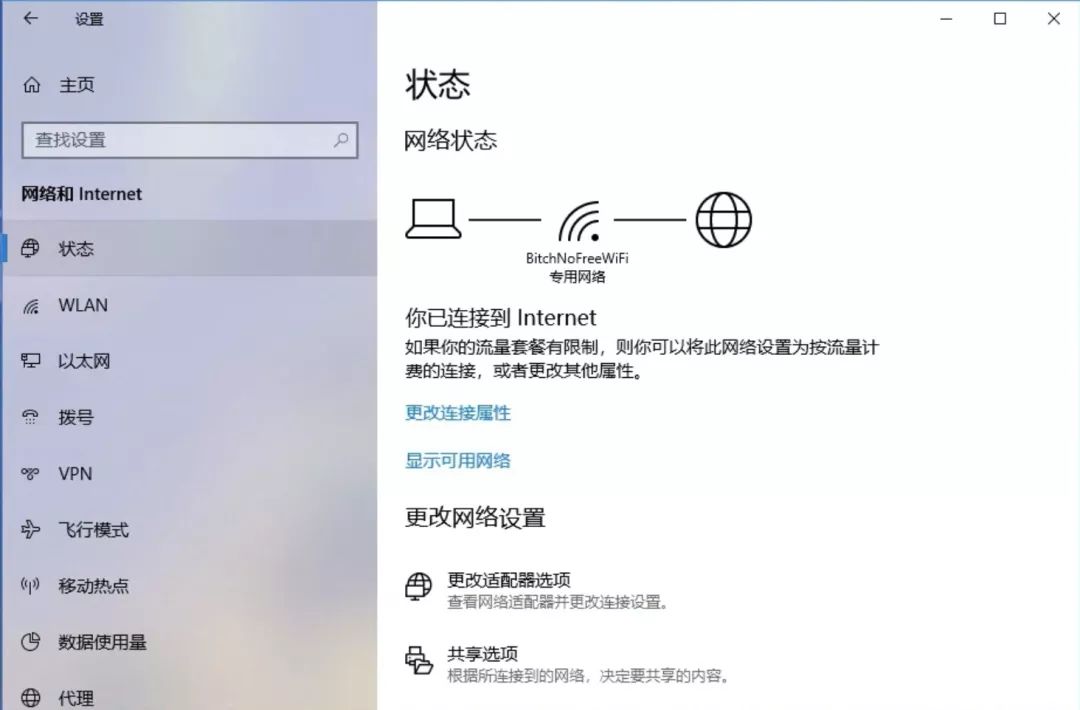This screenshot has width=1080, height=710.
Task: Open 更改适配器选项
Action: [x=538, y=590]
